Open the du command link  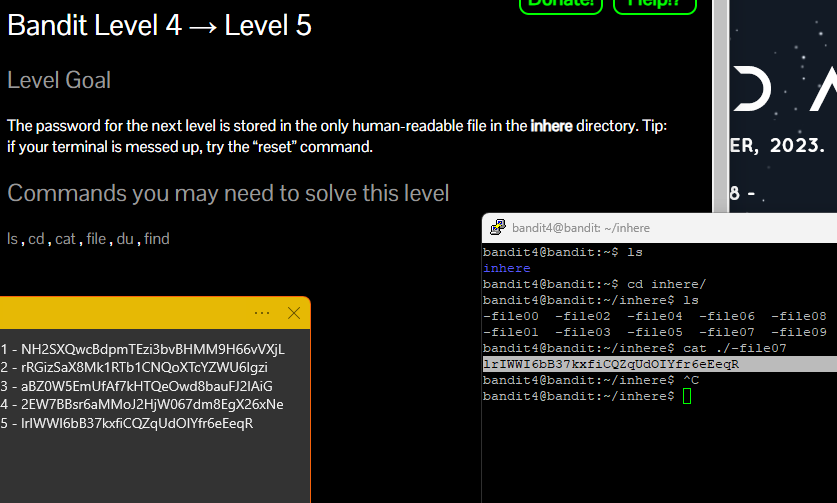click(125, 239)
